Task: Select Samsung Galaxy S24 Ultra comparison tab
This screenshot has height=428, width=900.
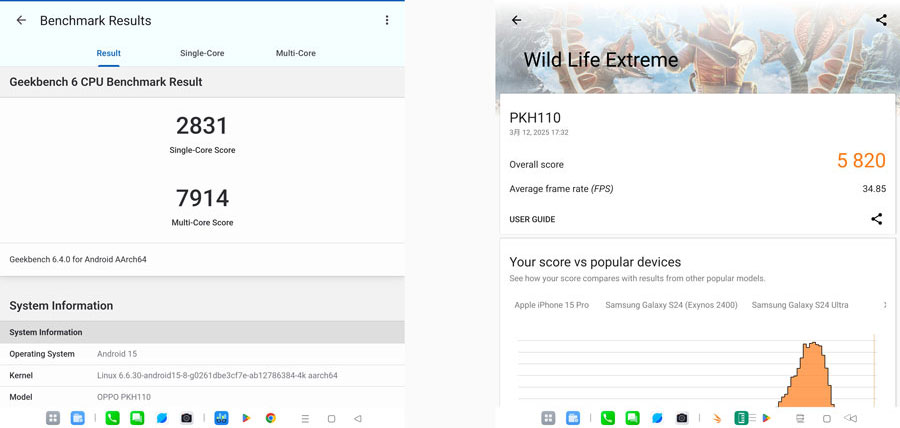Action: 800,305
